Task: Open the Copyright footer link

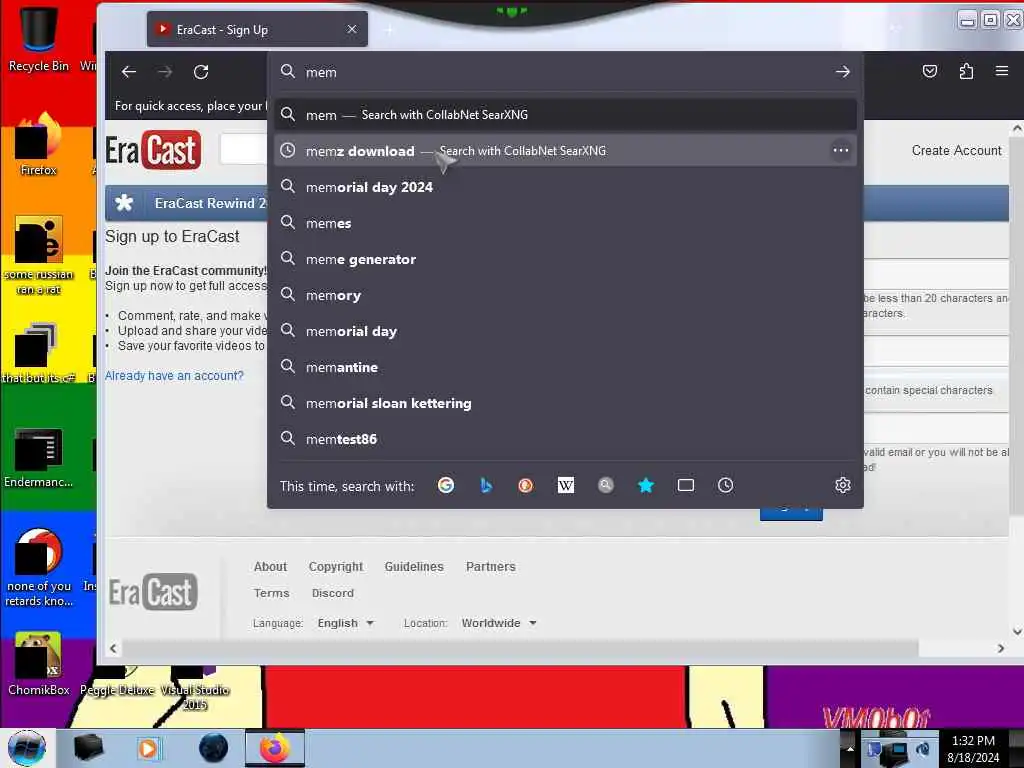Action: [x=336, y=566]
